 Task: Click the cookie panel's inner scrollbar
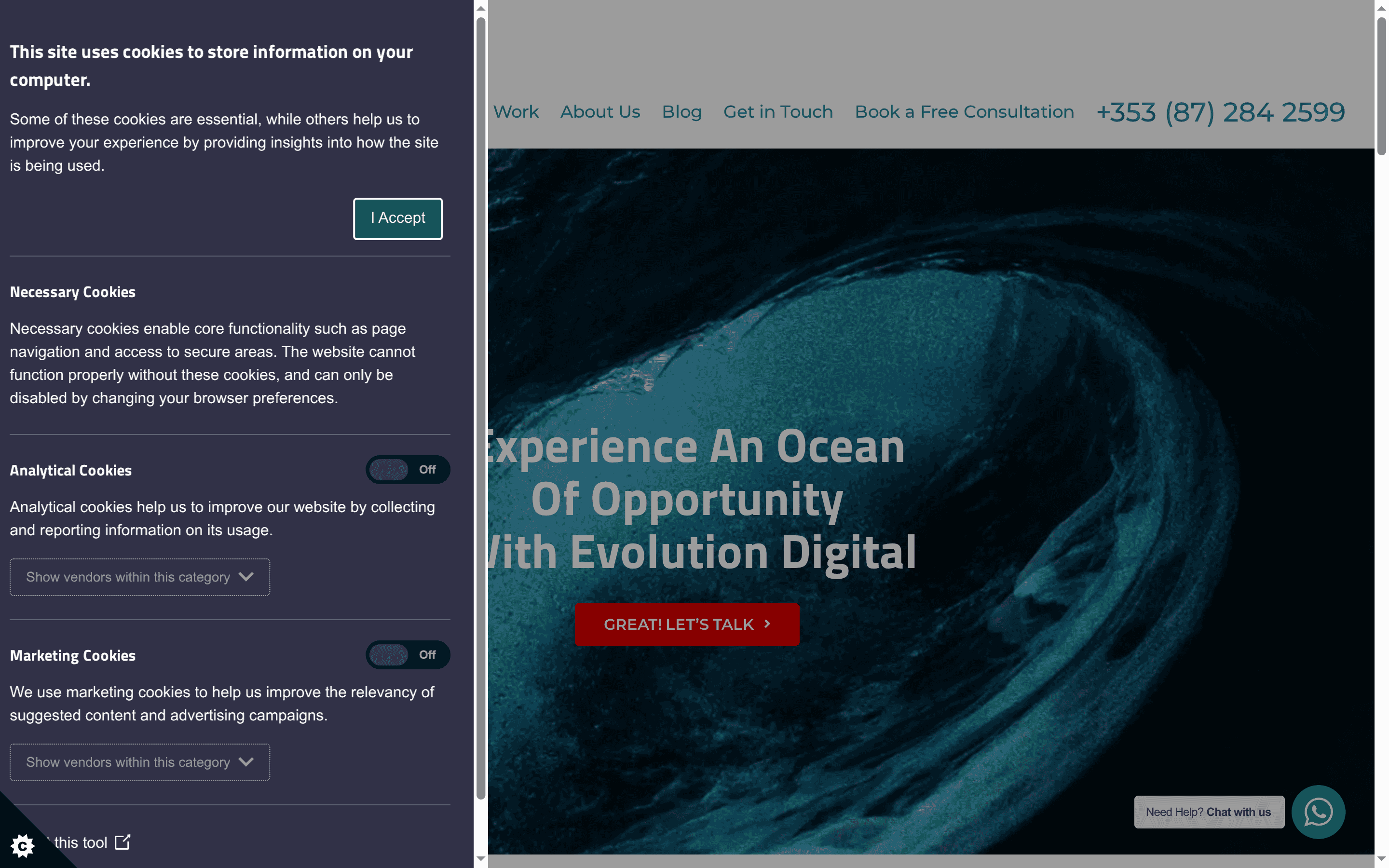pyautogui.click(x=480, y=402)
